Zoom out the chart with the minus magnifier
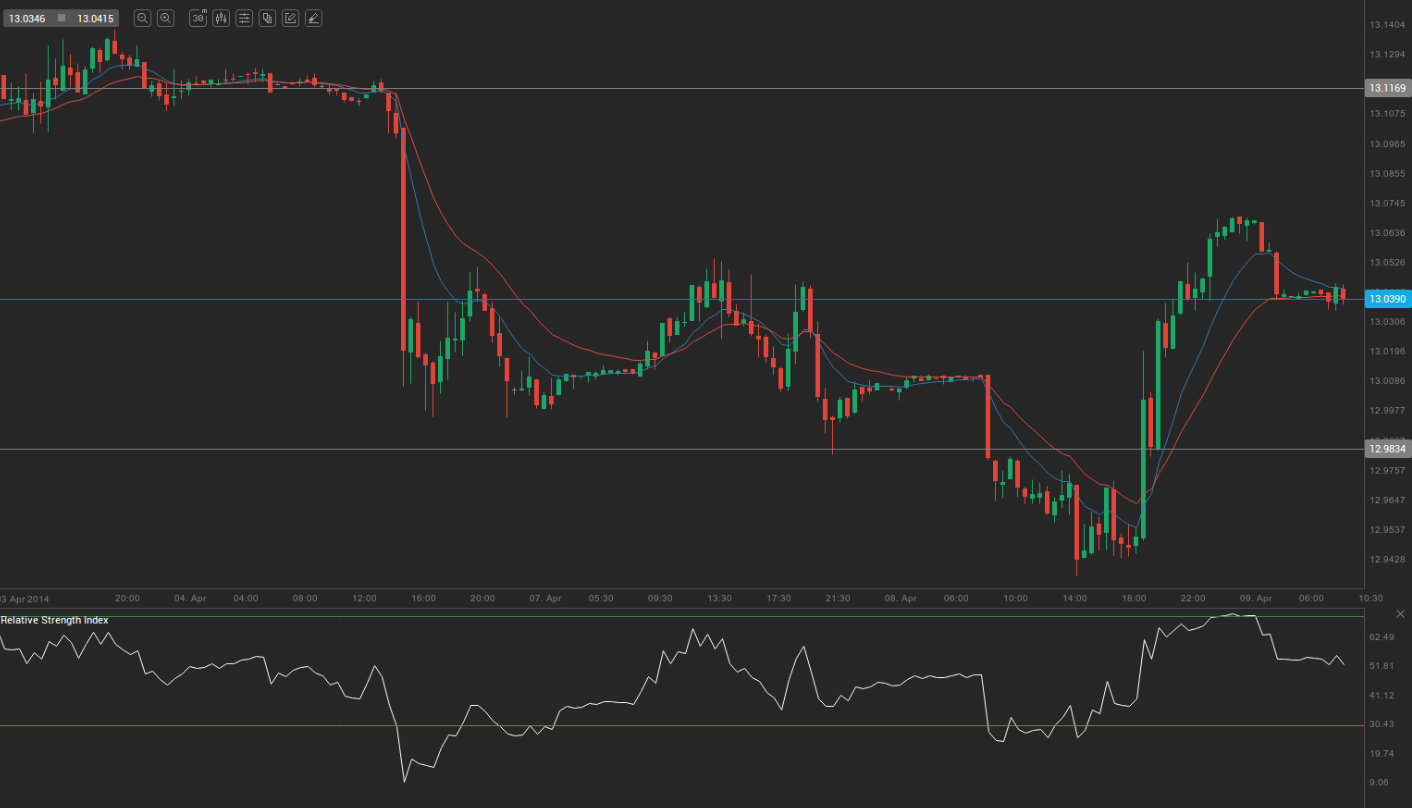 142,18
